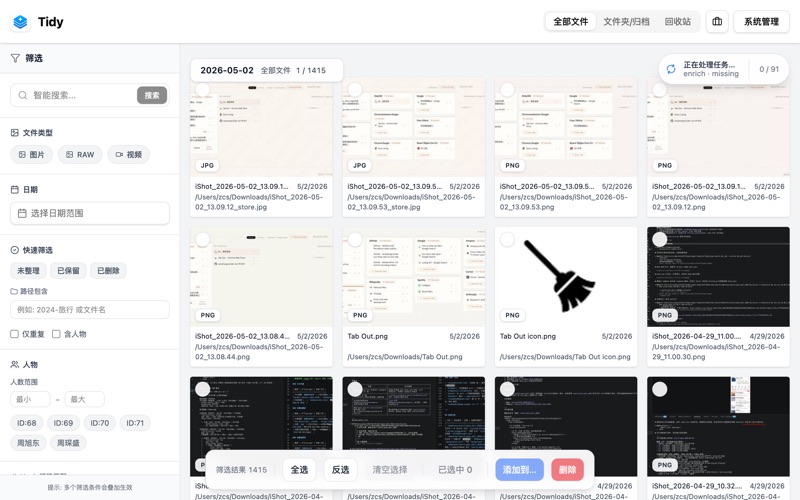
Task: Open the 选择日期范围 picker
Action: click(x=90, y=213)
